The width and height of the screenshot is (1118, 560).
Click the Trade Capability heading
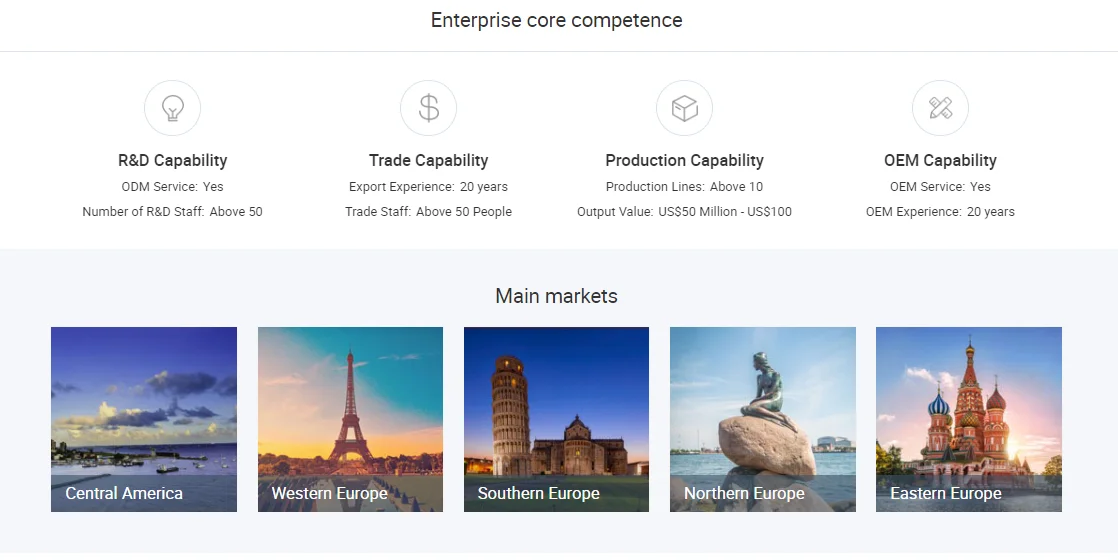click(428, 160)
